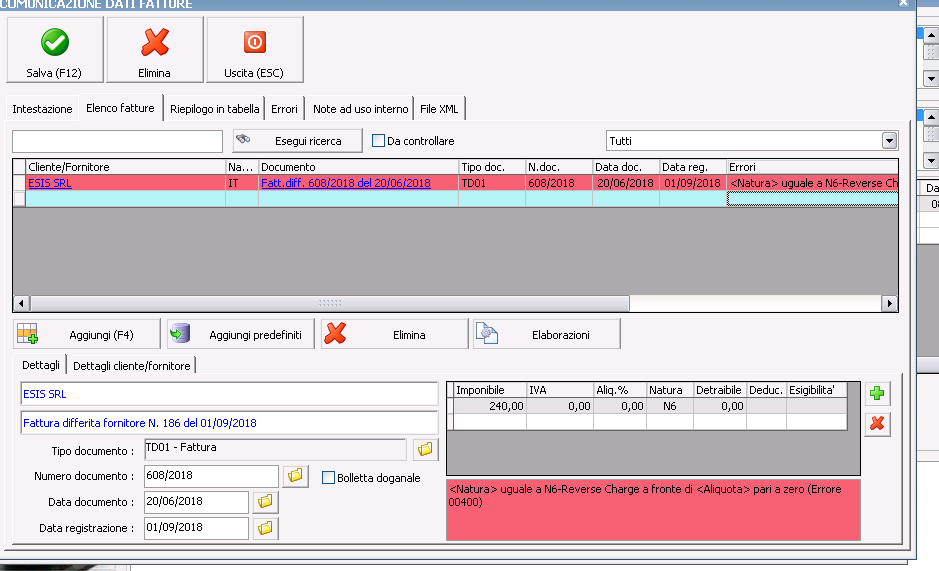Save with the green checkmark Salva (F12) button
Viewport: 939px width, 571px height.
(x=54, y=50)
